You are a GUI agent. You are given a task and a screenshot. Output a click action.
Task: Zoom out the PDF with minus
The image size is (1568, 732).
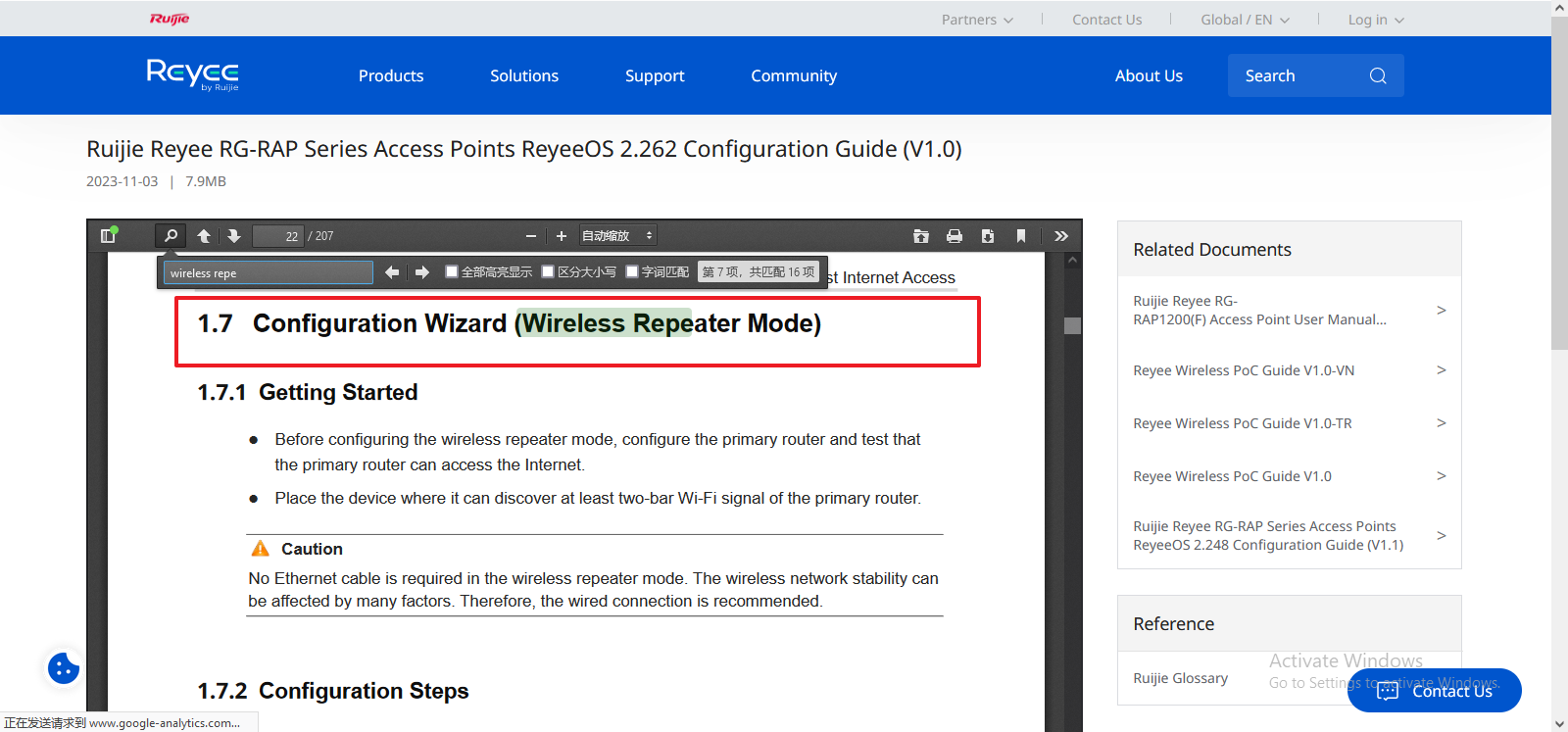tap(531, 236)
